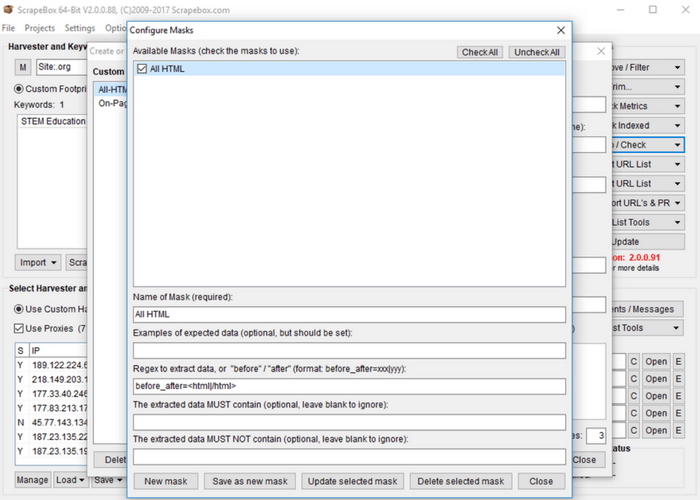Select proxy row 218.149.203
Screen dimensions: 700x500
click(51, 379)
